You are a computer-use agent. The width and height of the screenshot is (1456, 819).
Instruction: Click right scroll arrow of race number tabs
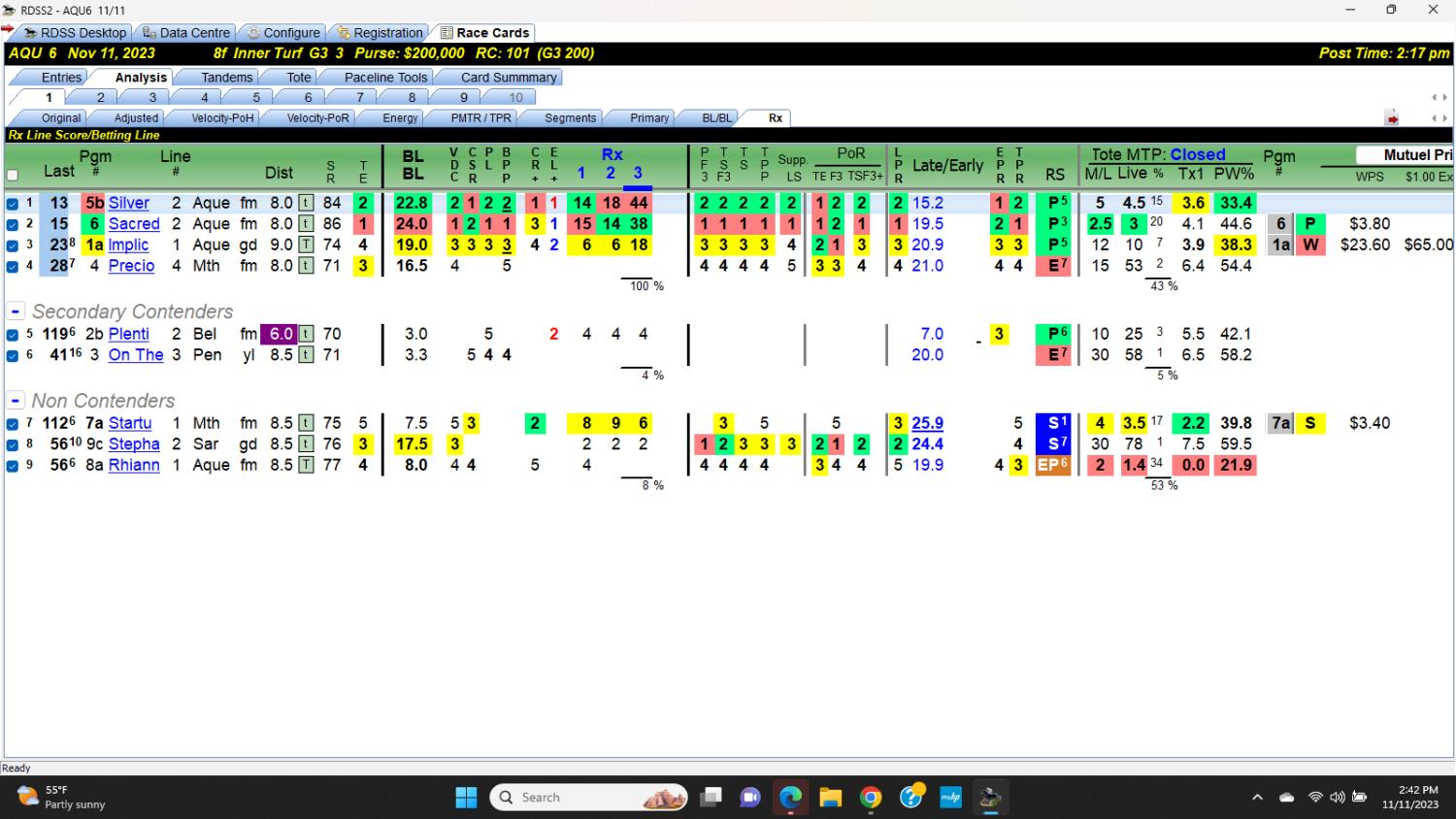[1444, 98]
